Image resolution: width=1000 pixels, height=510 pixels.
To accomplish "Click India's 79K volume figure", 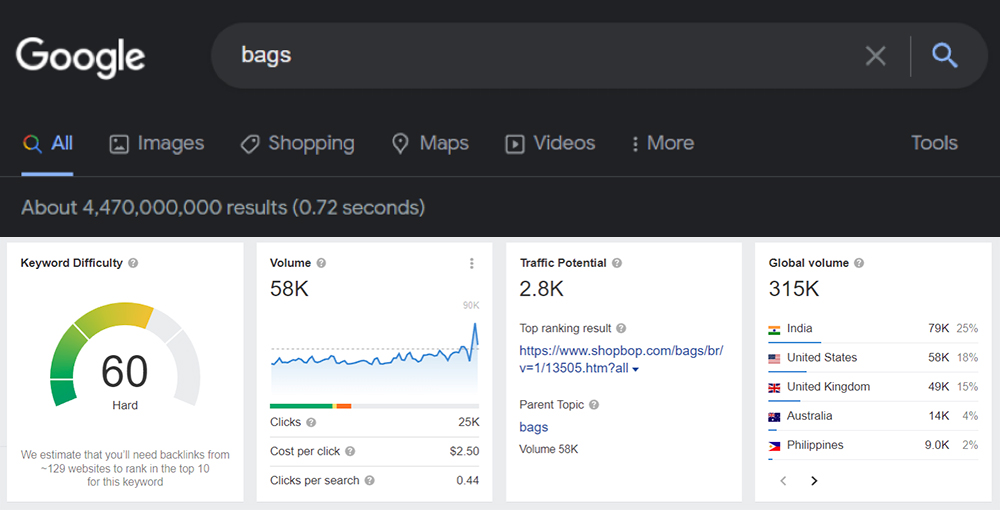I will [938, 328].
